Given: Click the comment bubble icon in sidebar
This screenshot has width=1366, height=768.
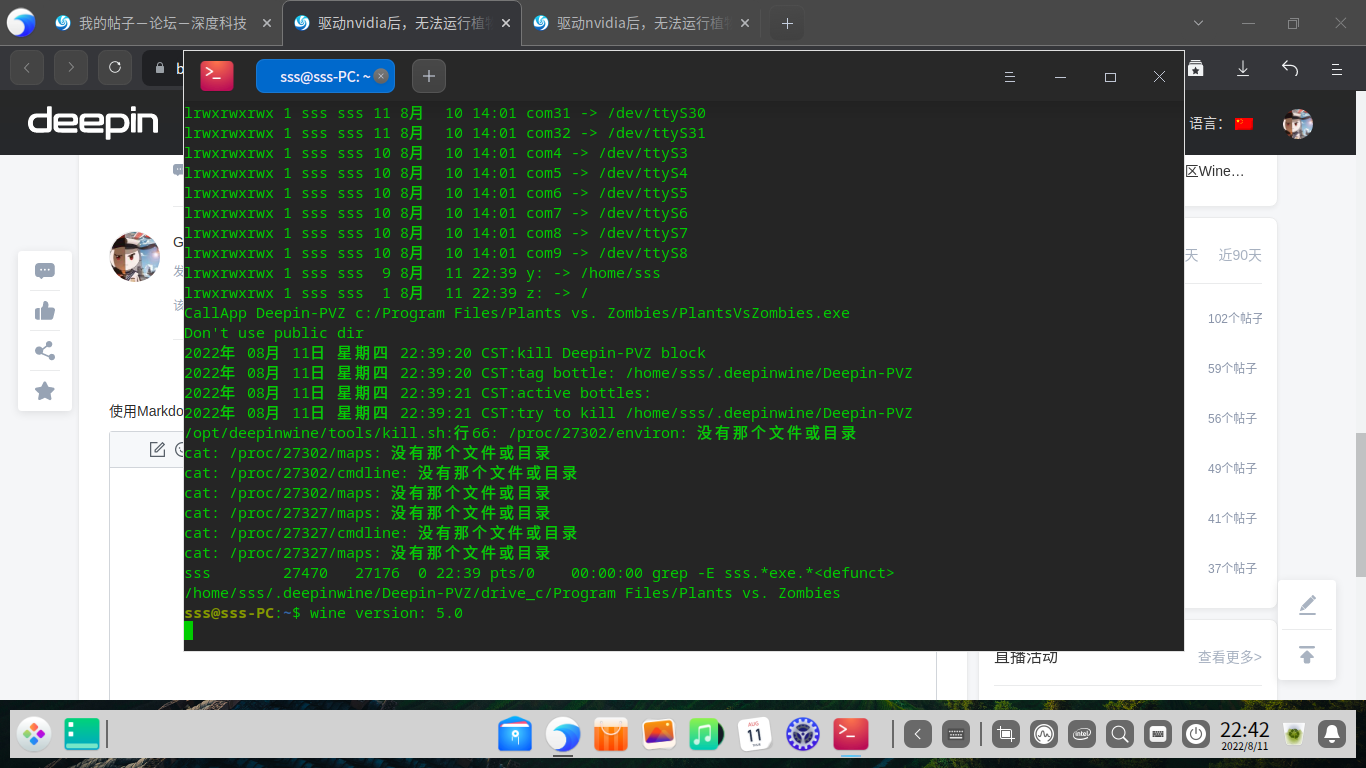Looking at the screenshot, I should coord(45,271).
